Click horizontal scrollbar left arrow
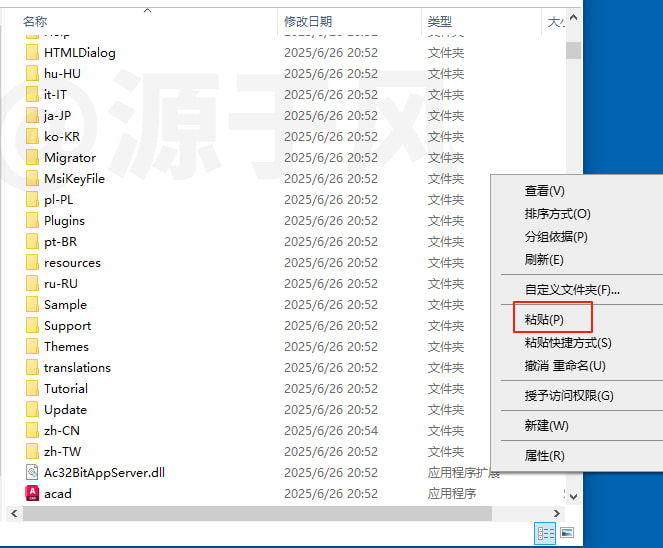This screenshot has height=548, width=663. [14, 513]
